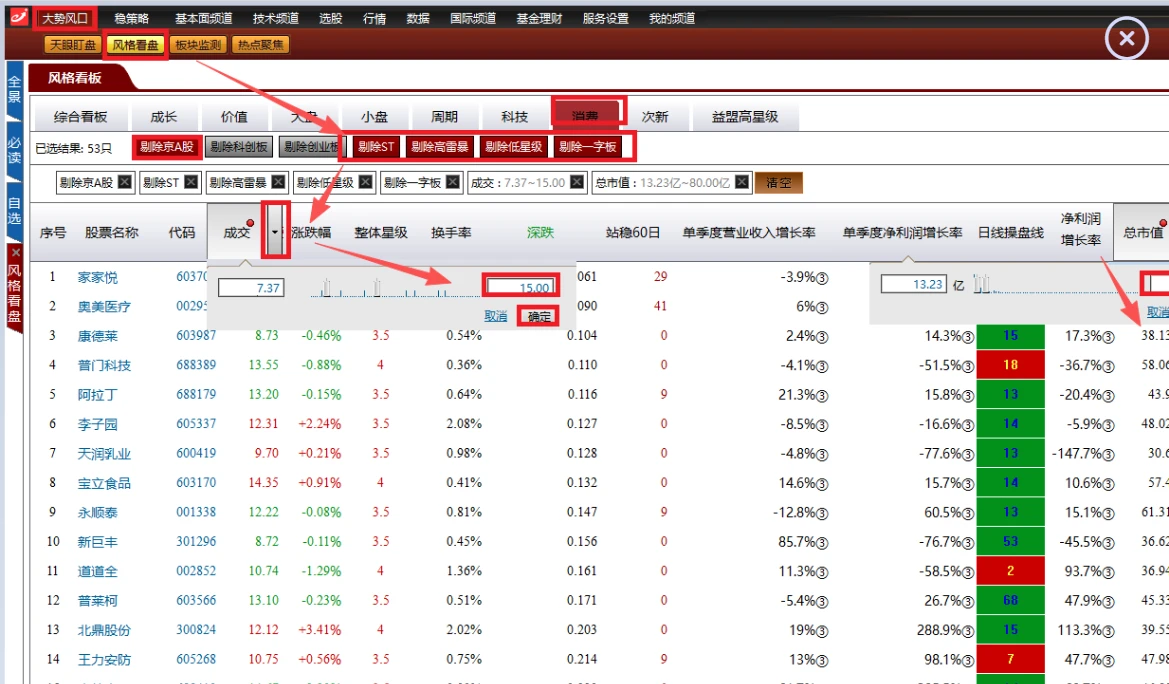Remove the 成交 7.37~15.00 filter chip

click(577, 182)
